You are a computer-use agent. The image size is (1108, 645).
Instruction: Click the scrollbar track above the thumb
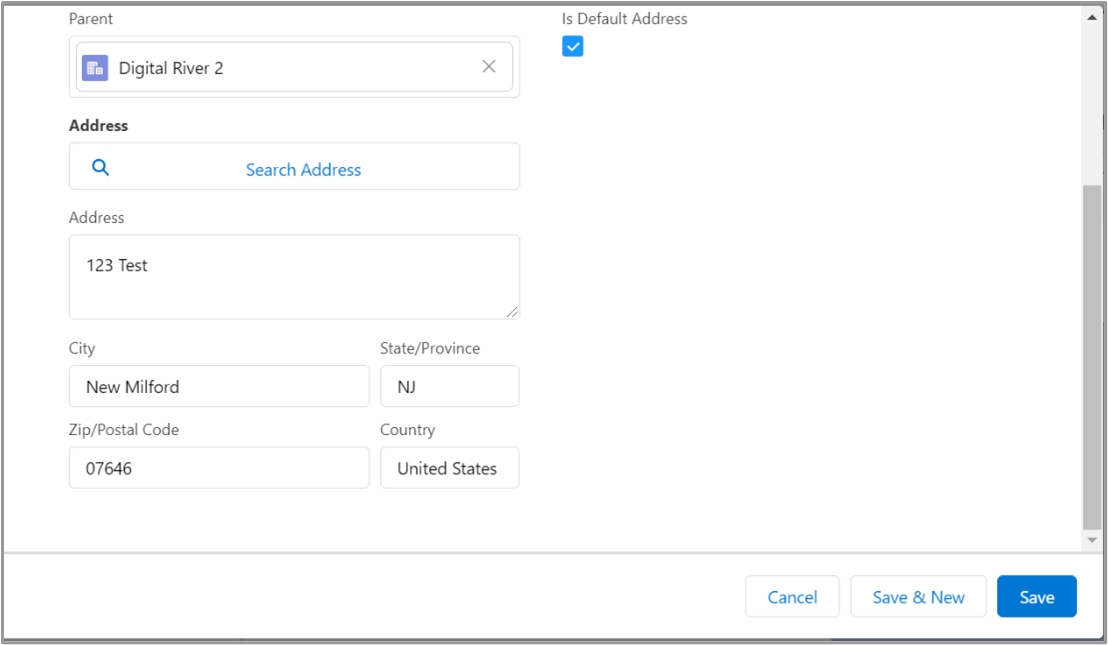coord(1091,100)
